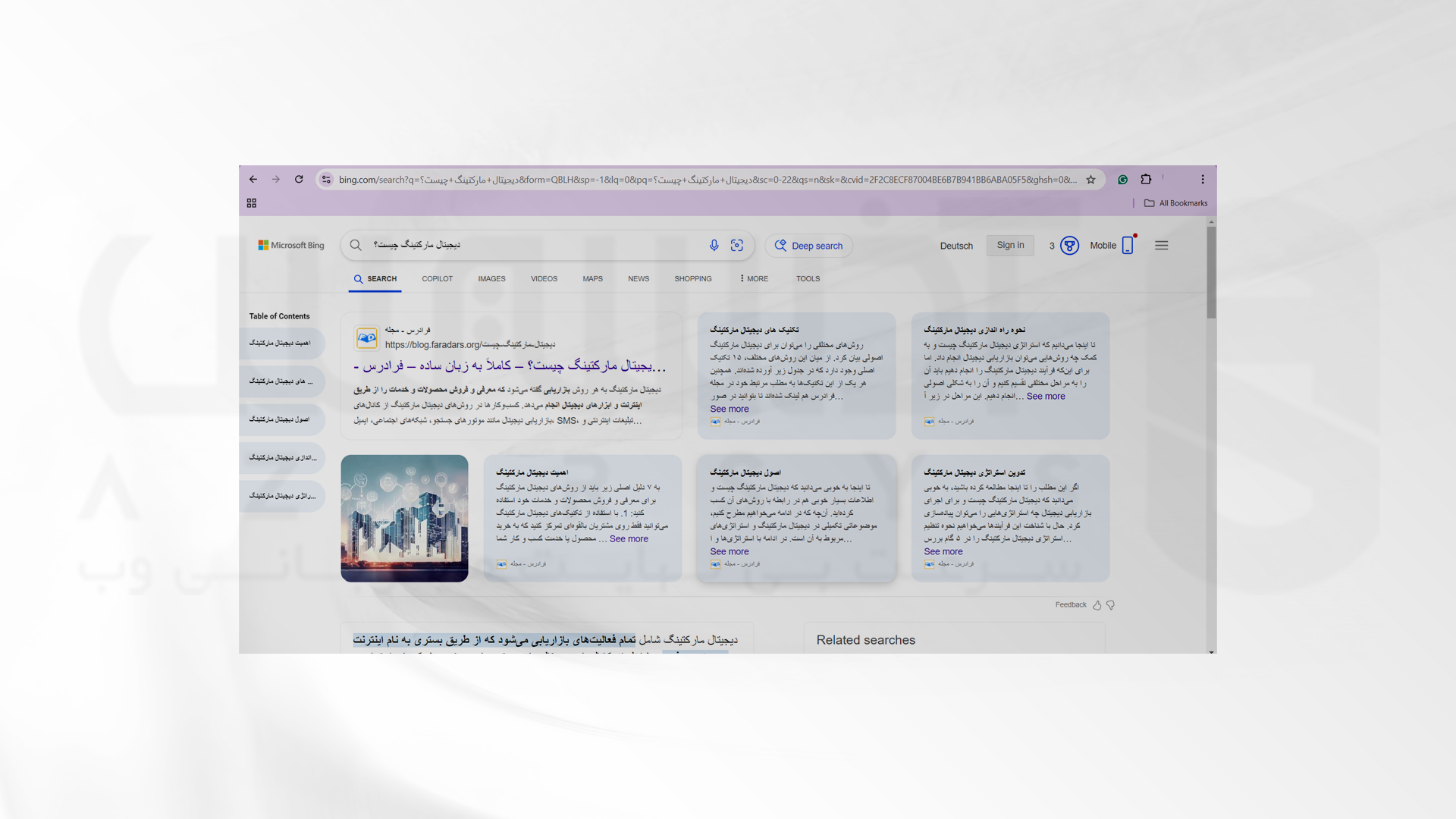Switch to the IMAGES tab
This screenshot has width=1456, height=819.
click(491, 279)
